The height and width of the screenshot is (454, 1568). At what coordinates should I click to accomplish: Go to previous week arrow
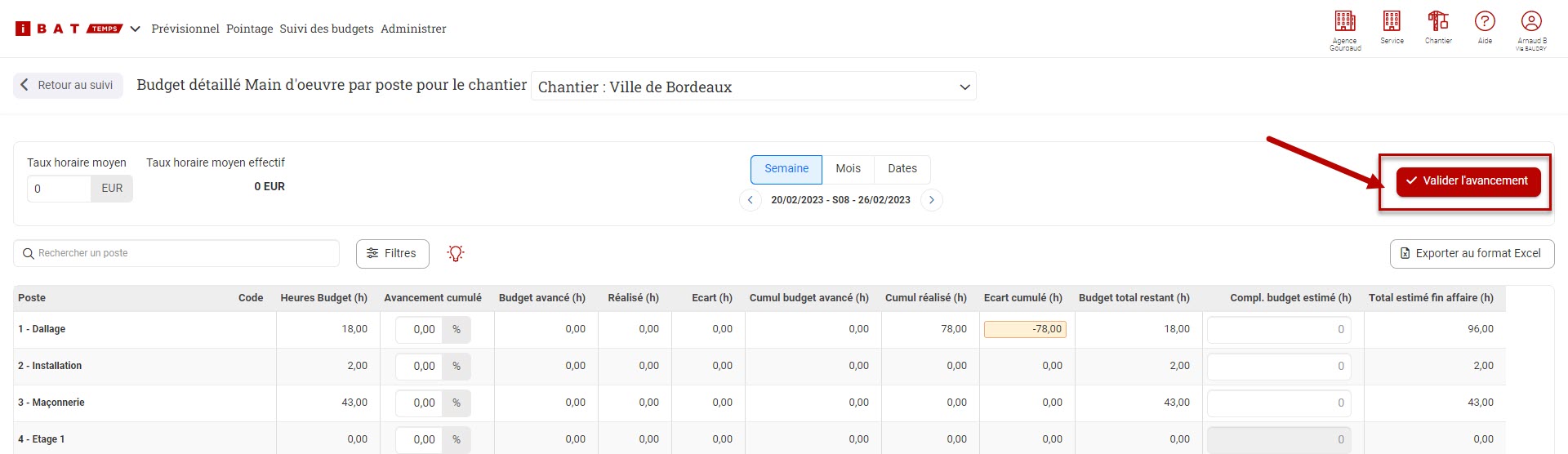point(750,200)
